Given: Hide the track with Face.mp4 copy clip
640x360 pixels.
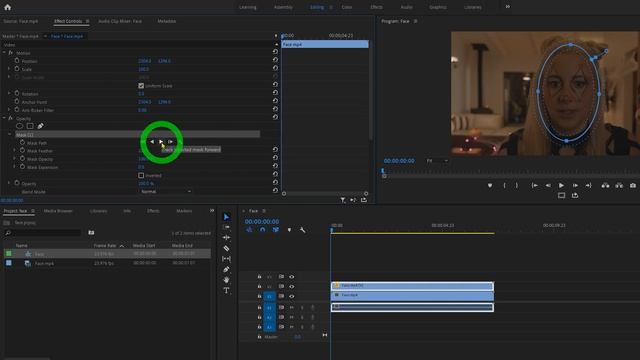Looking at the screenshot, I should [x=291, y=287].
